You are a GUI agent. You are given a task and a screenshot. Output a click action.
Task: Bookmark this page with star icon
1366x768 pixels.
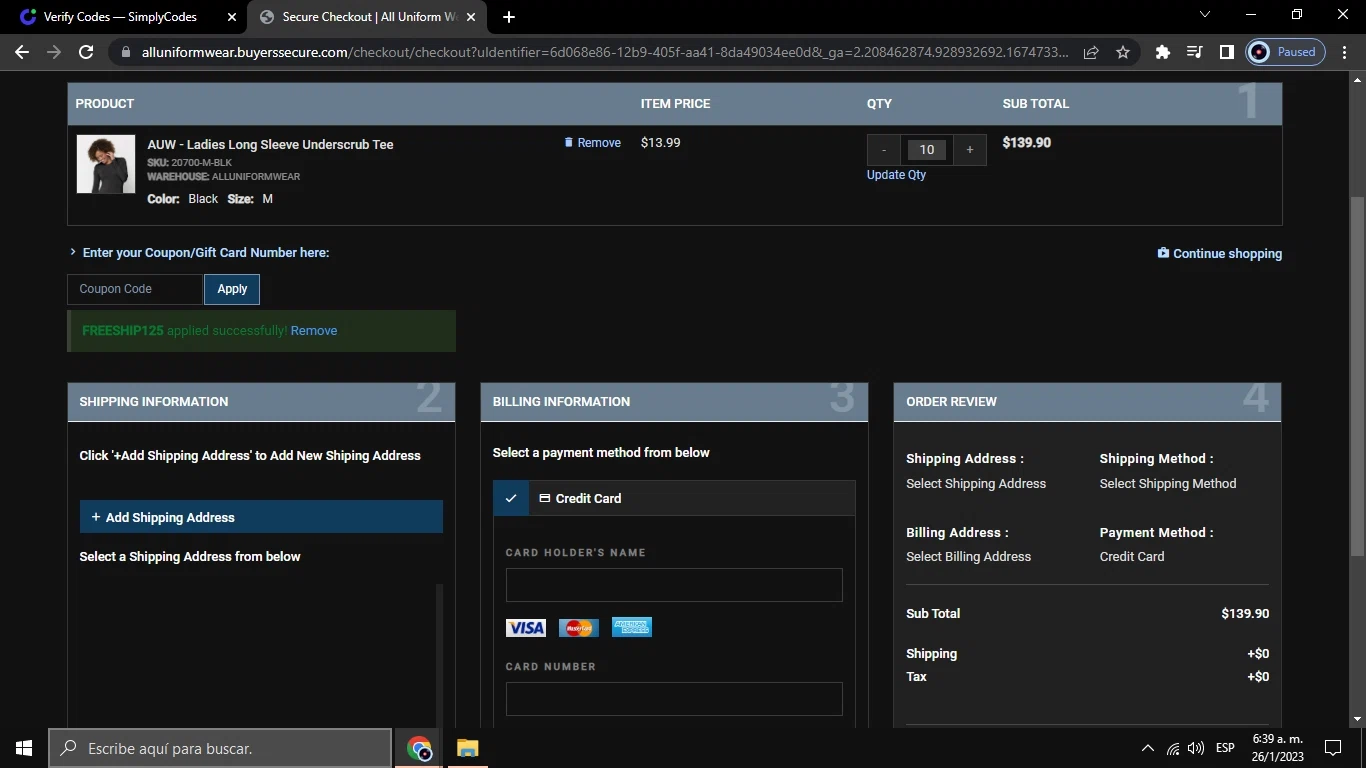click(1123, 52)
